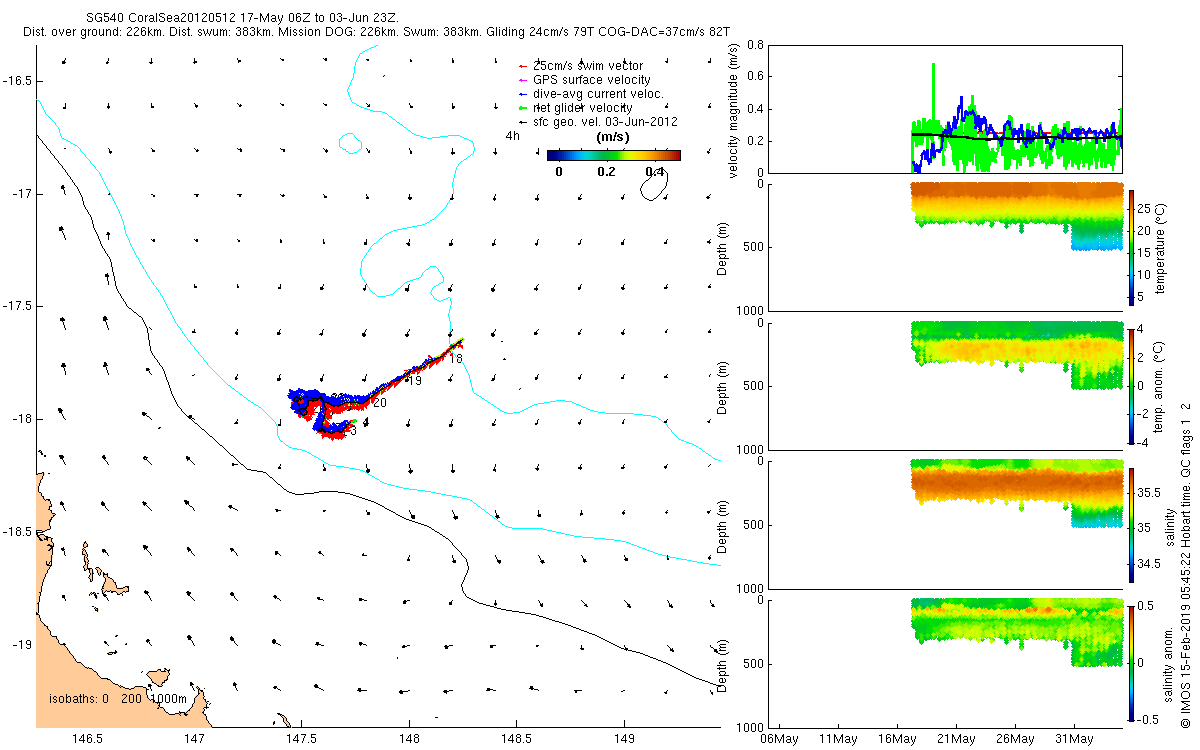Viewport: 1200px width, 750px height.
Task: Click the 'velocity magnitude (m/s)' axis label
Action: [734, 111]
